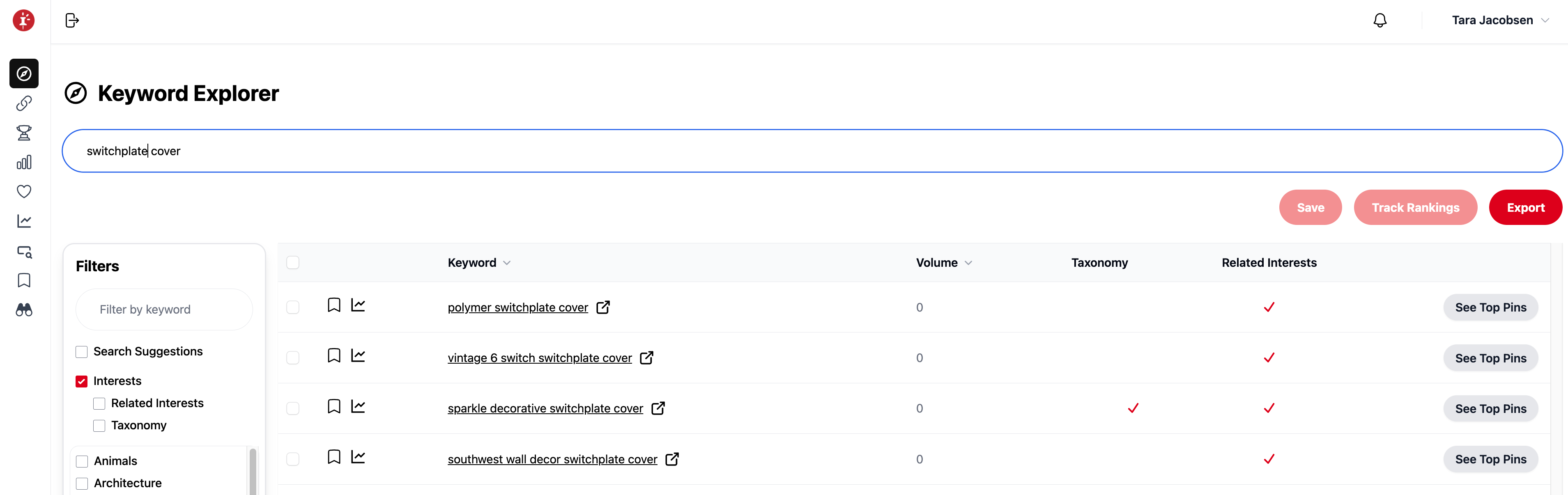Click the logout icon in top bar
1568x495 pixels.
pos(72,21)
